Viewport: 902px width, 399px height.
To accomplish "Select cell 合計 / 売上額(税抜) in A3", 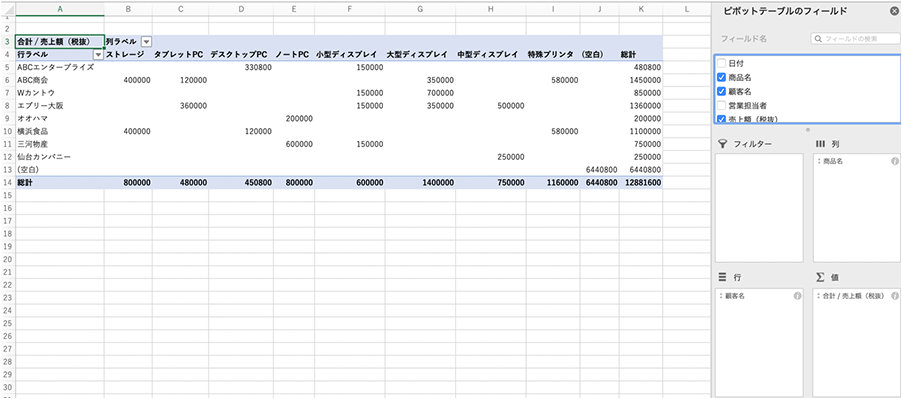I will coord(60,41).
